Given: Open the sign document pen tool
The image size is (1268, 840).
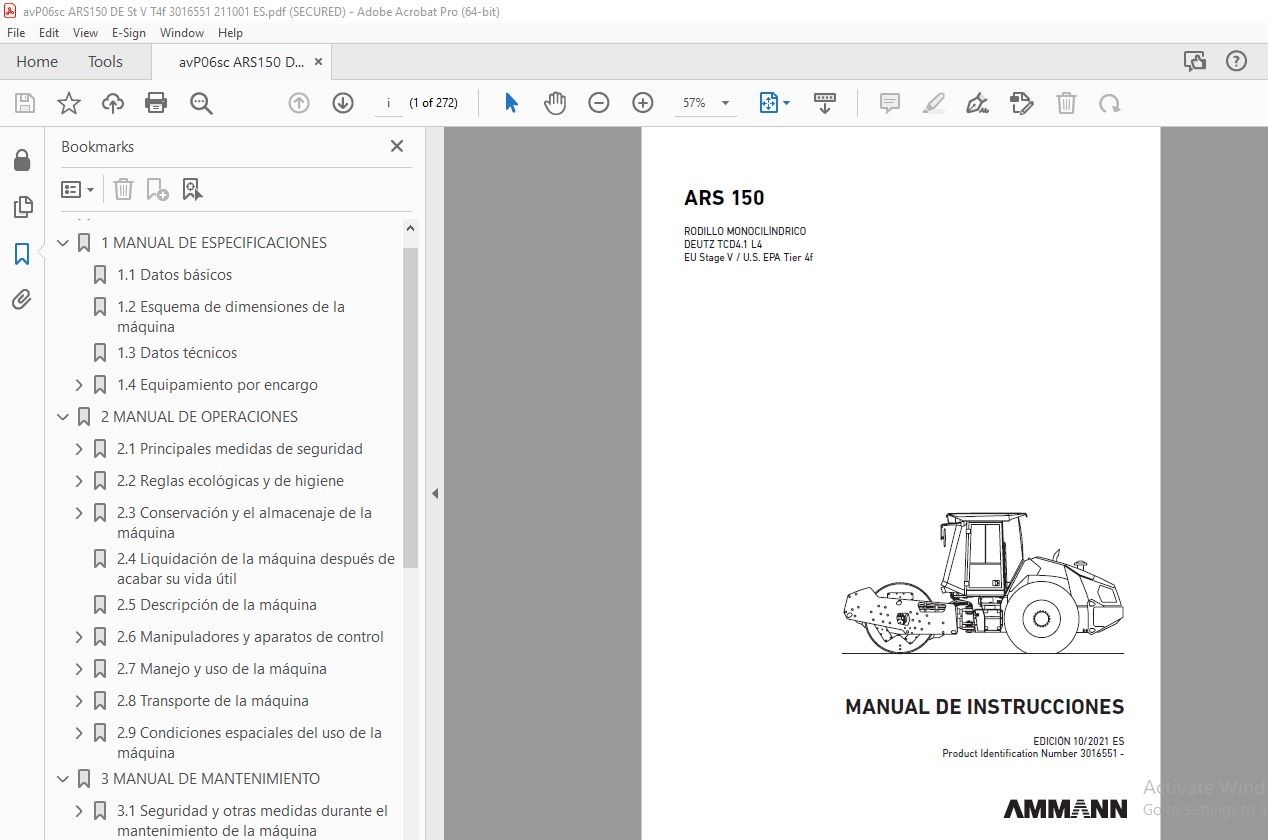Looking at the screenshot, I should 978,103.
